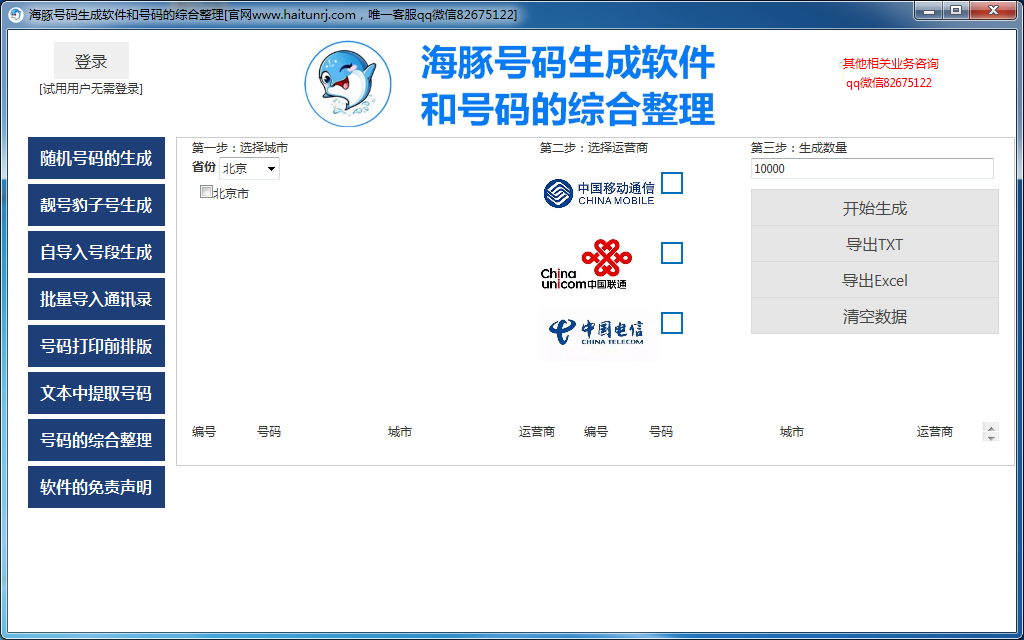Click the first 运营商 column header

pyautogui.click(x=537, y=432)
